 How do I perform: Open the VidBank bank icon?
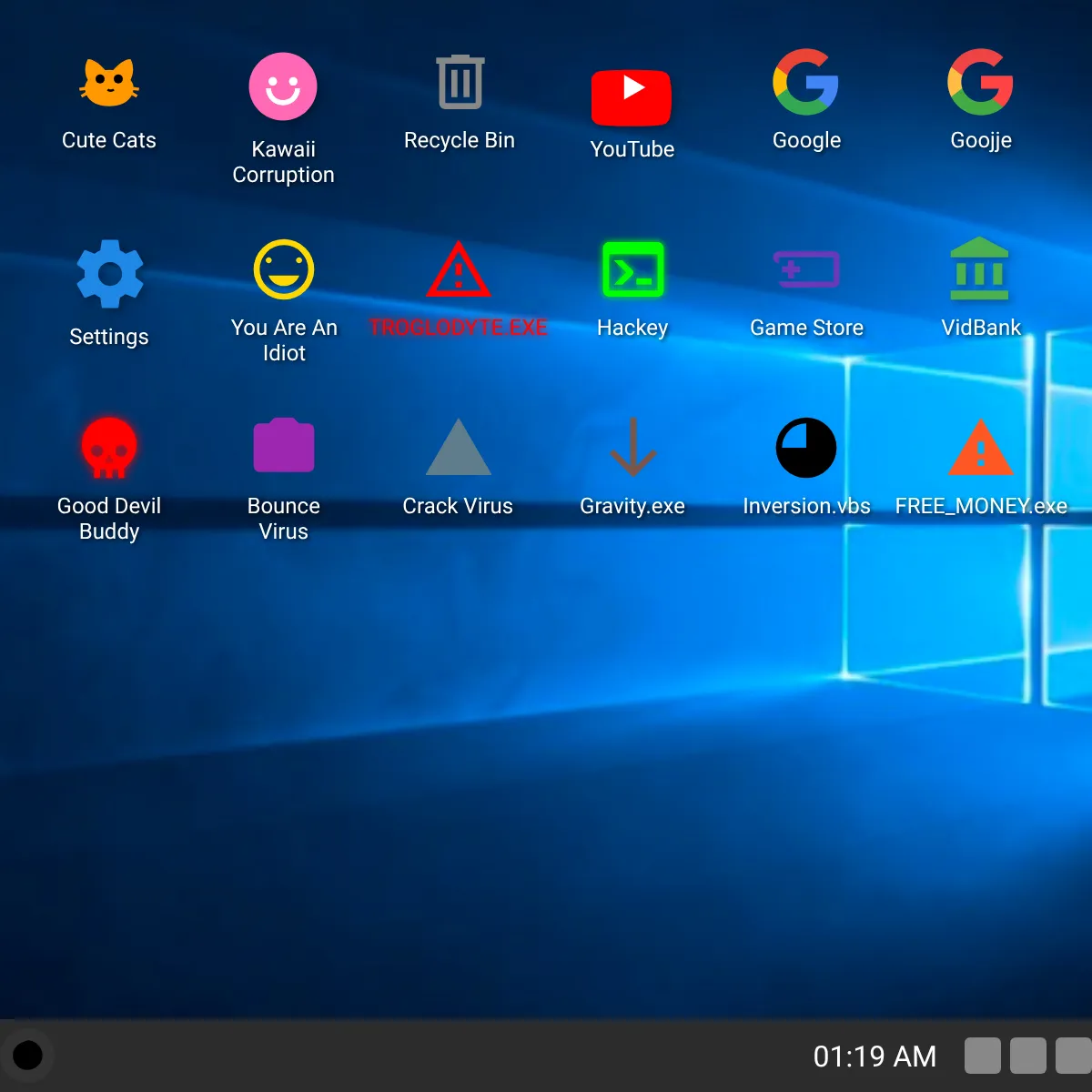979,268
